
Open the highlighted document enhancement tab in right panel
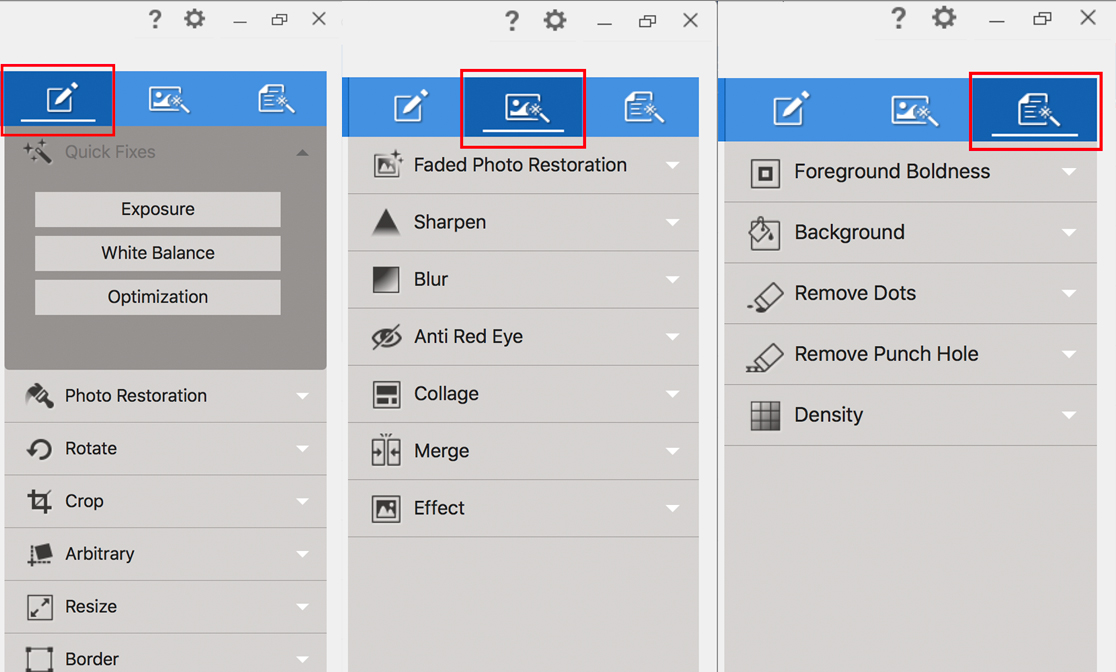pyautogui.click(x=1034, y=110)
